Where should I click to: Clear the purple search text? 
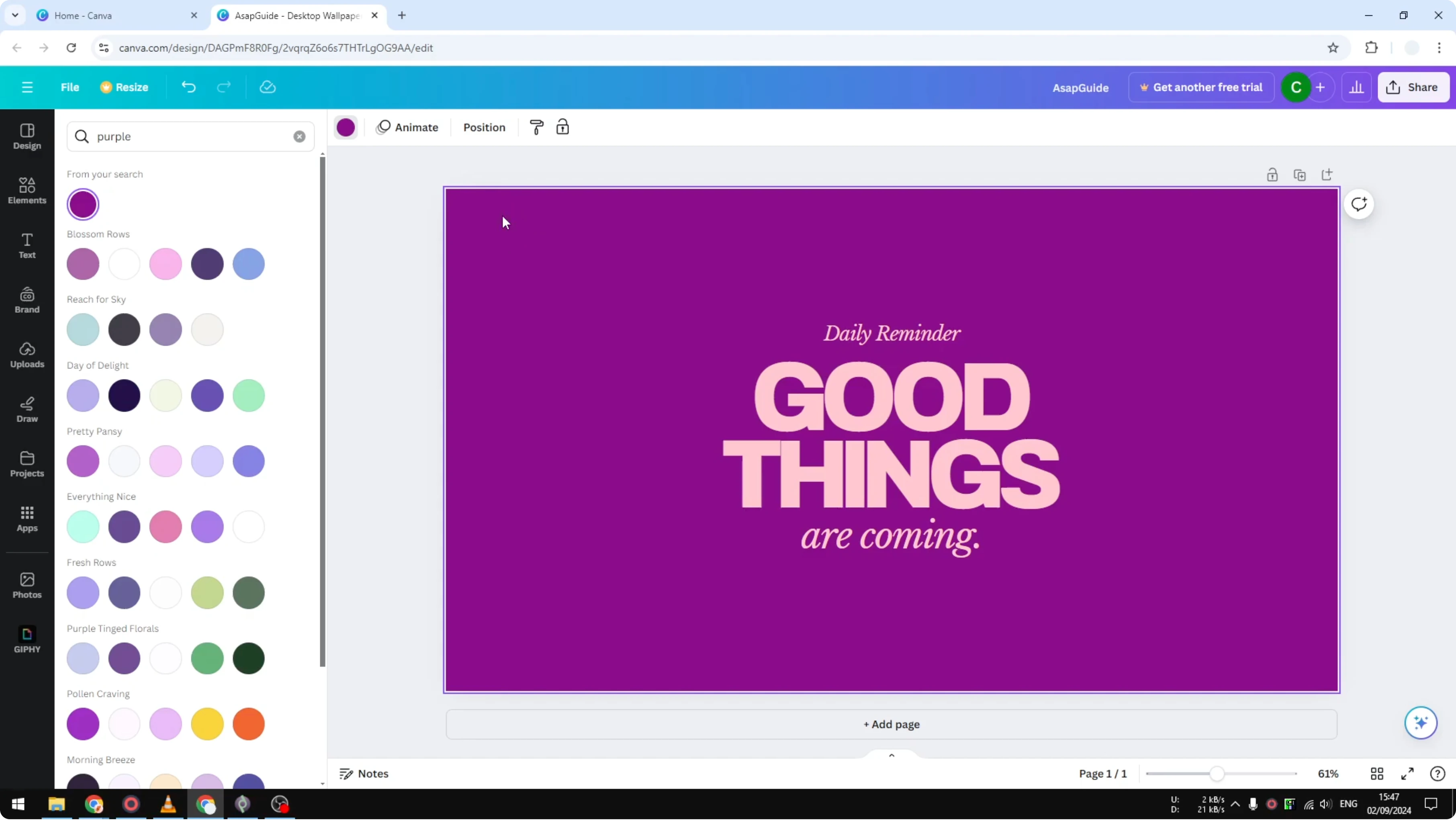pos(300,136)
